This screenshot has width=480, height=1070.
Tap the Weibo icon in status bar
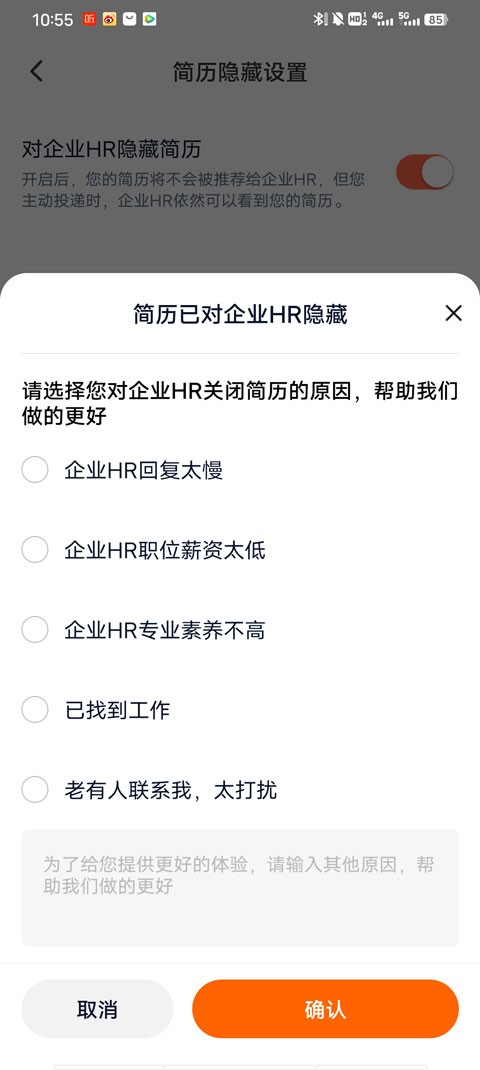pyautogui.click(x=109, y=19)
